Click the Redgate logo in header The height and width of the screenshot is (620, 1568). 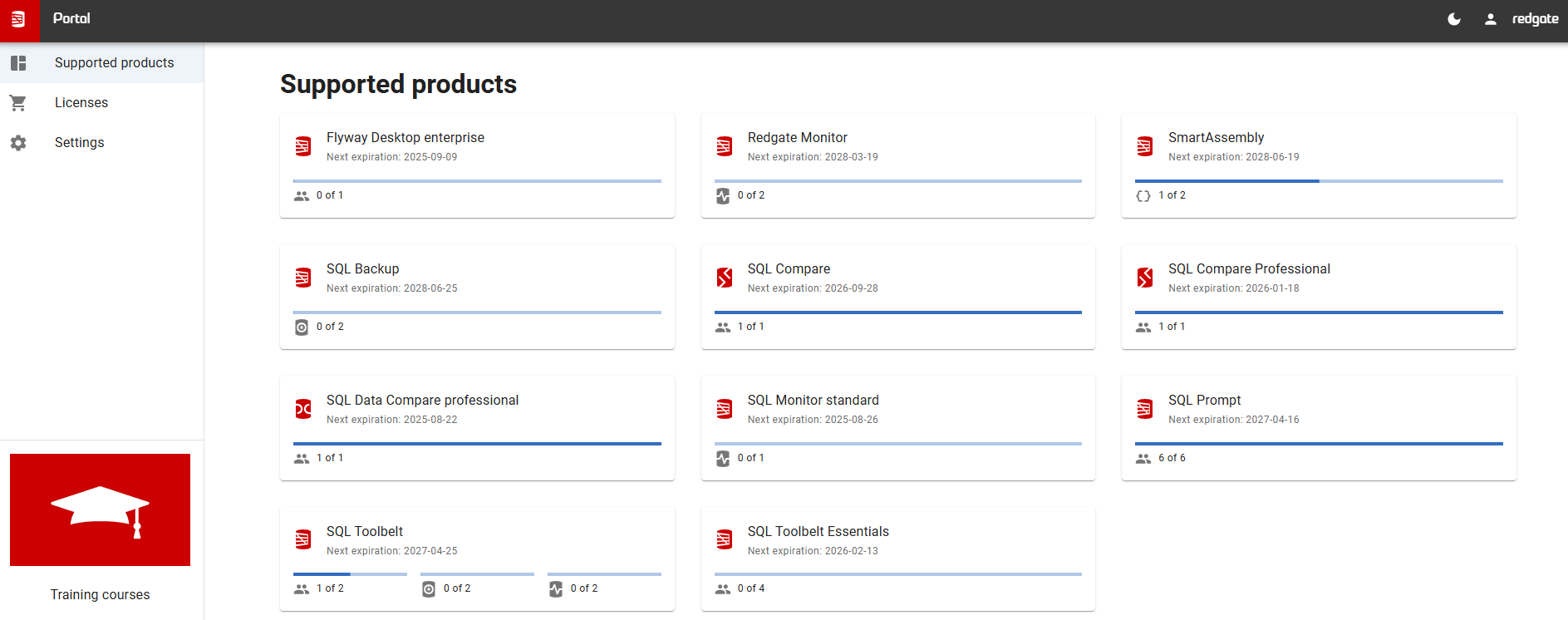[x=19, y=19]
